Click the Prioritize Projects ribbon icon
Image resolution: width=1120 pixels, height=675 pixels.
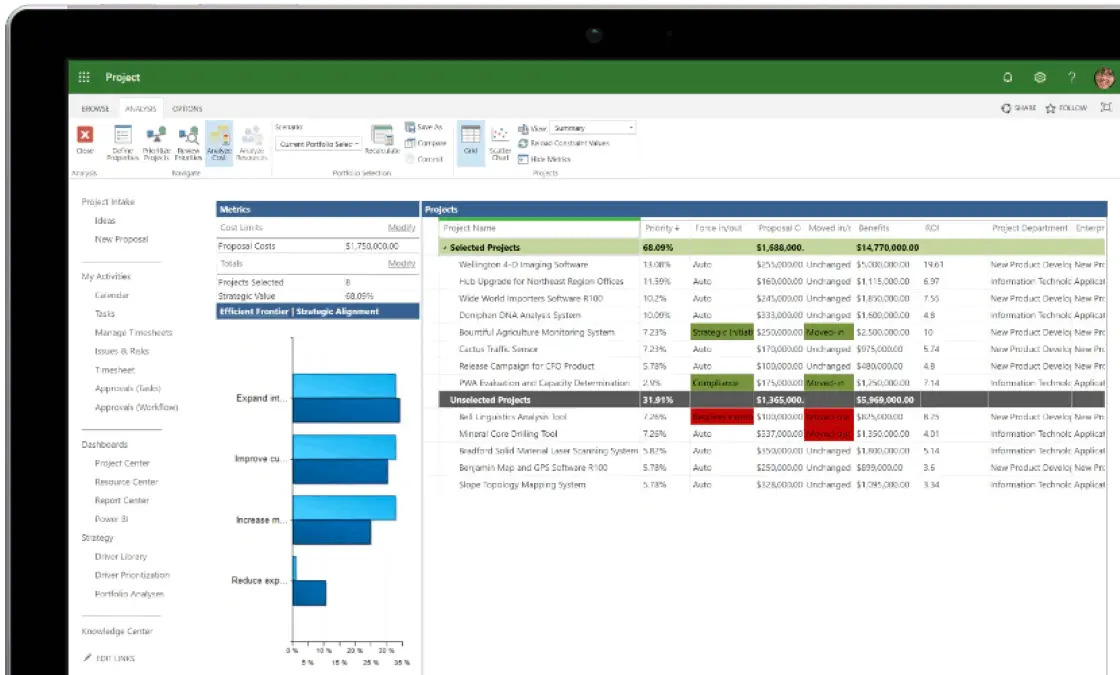(156, 135)
